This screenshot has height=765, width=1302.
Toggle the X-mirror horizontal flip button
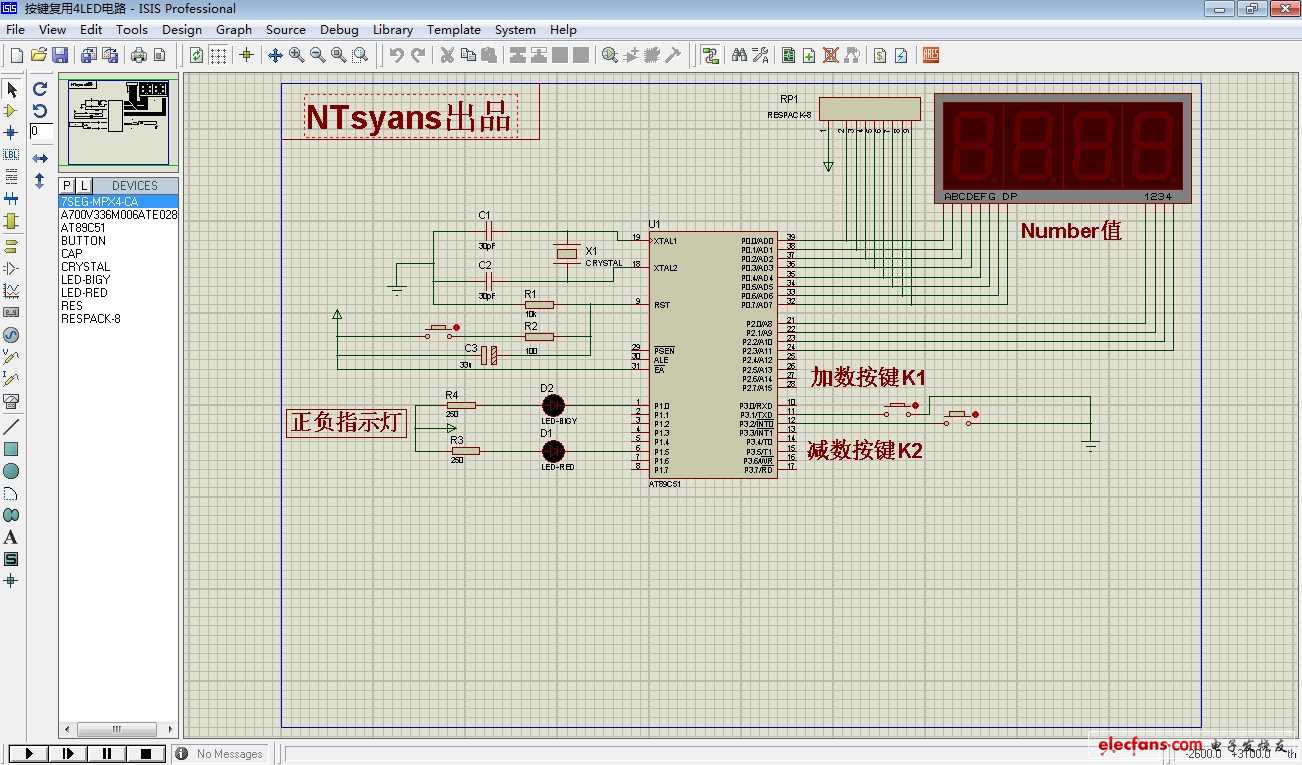point(40,159)
